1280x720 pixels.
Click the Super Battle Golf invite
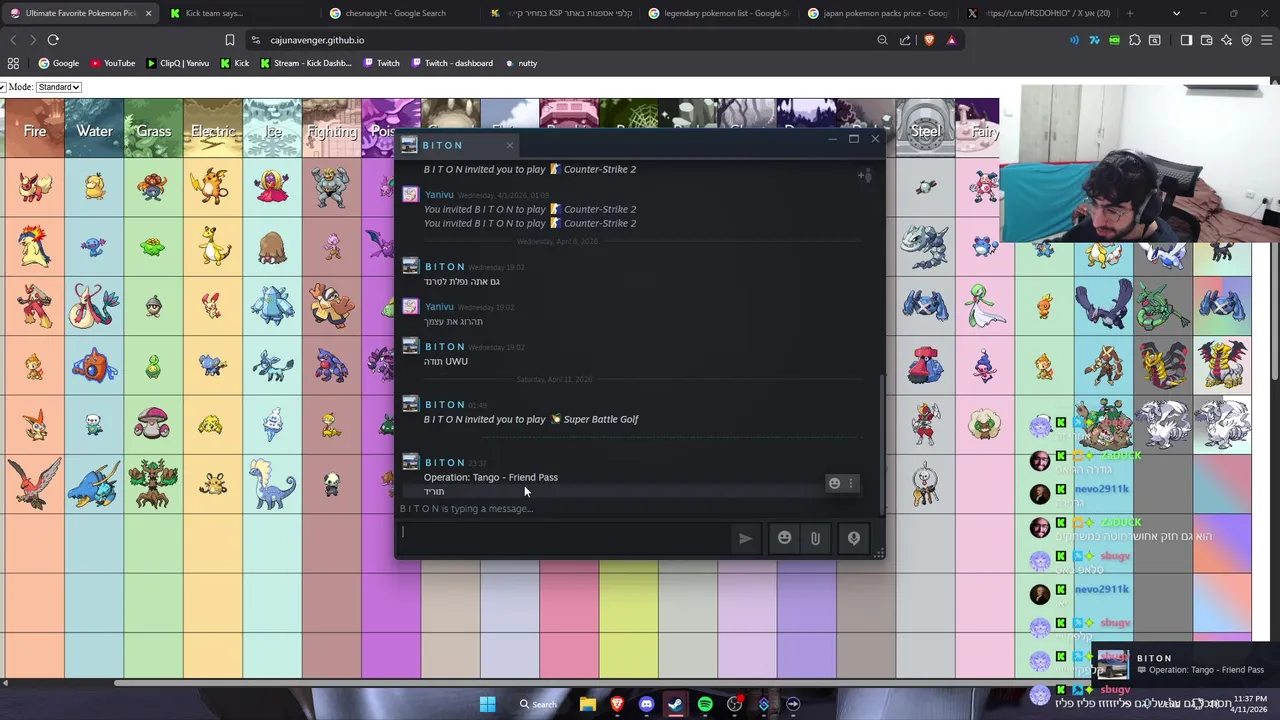(531, 419)
